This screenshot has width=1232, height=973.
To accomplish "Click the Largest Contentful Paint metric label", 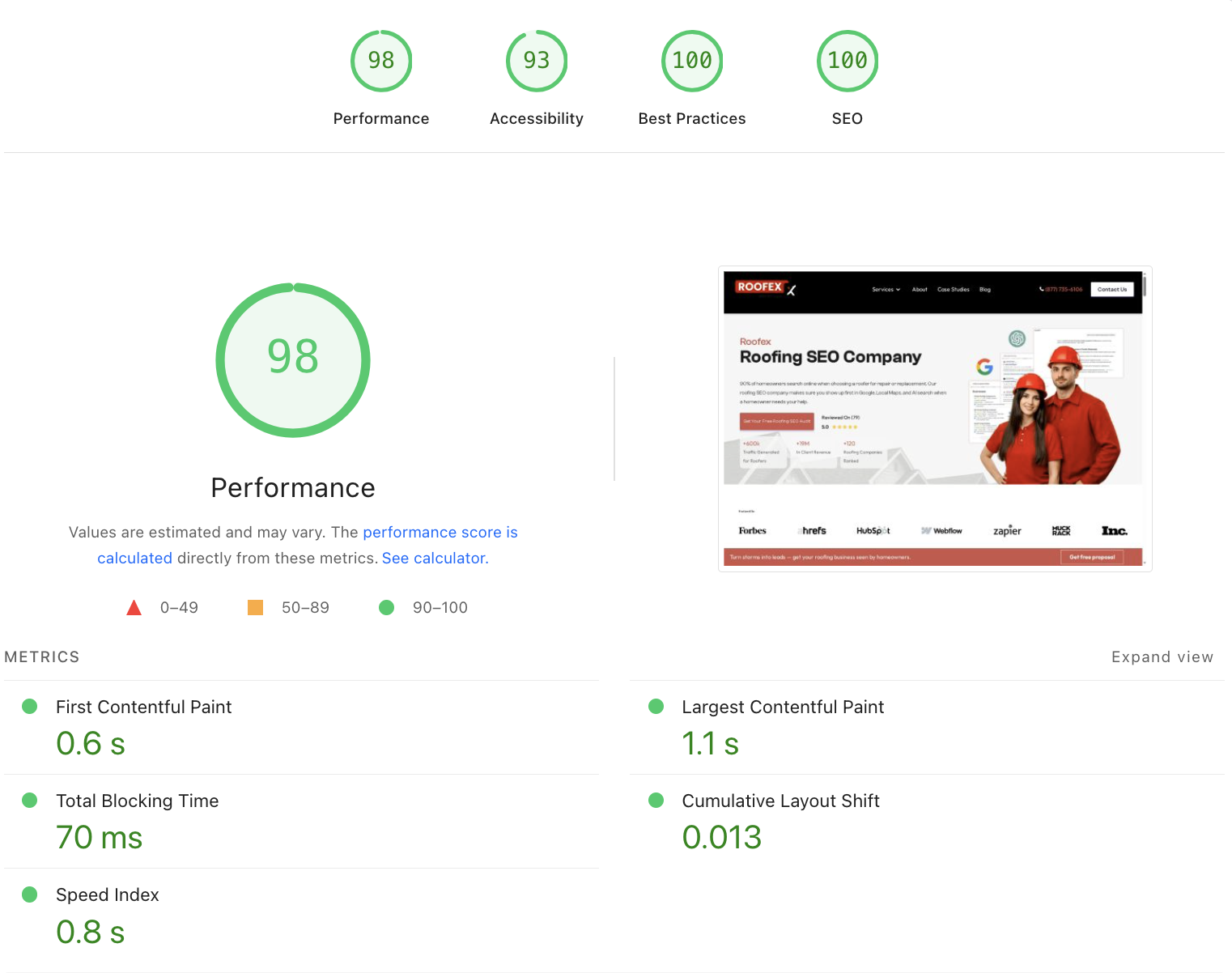I will (x=783, y=707).
